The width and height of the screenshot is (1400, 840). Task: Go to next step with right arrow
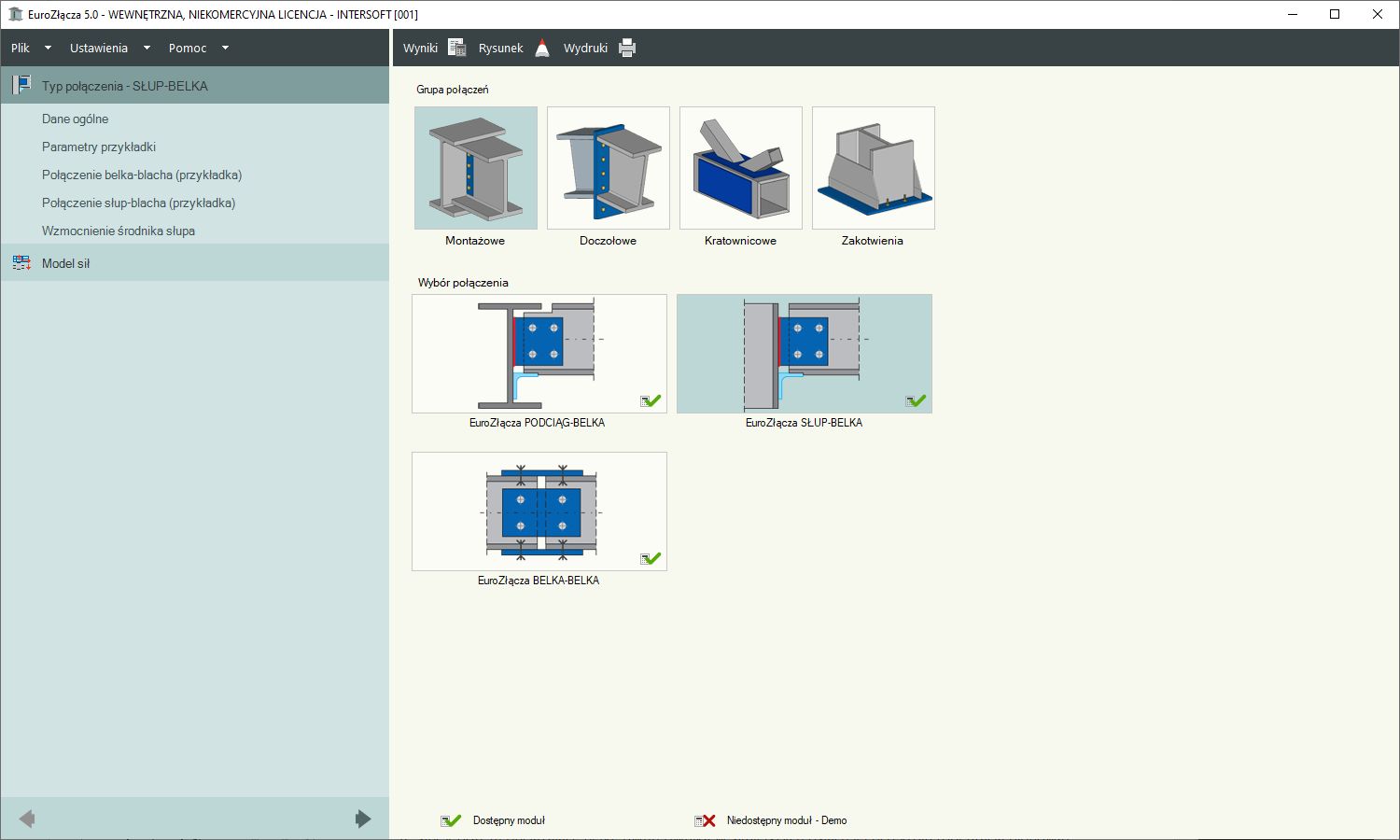click(x=363, y=819)
